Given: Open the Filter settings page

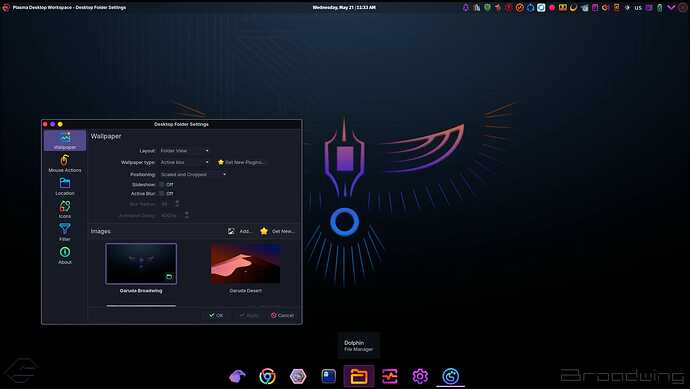Looking at the screenshot, I should [65, 232].
